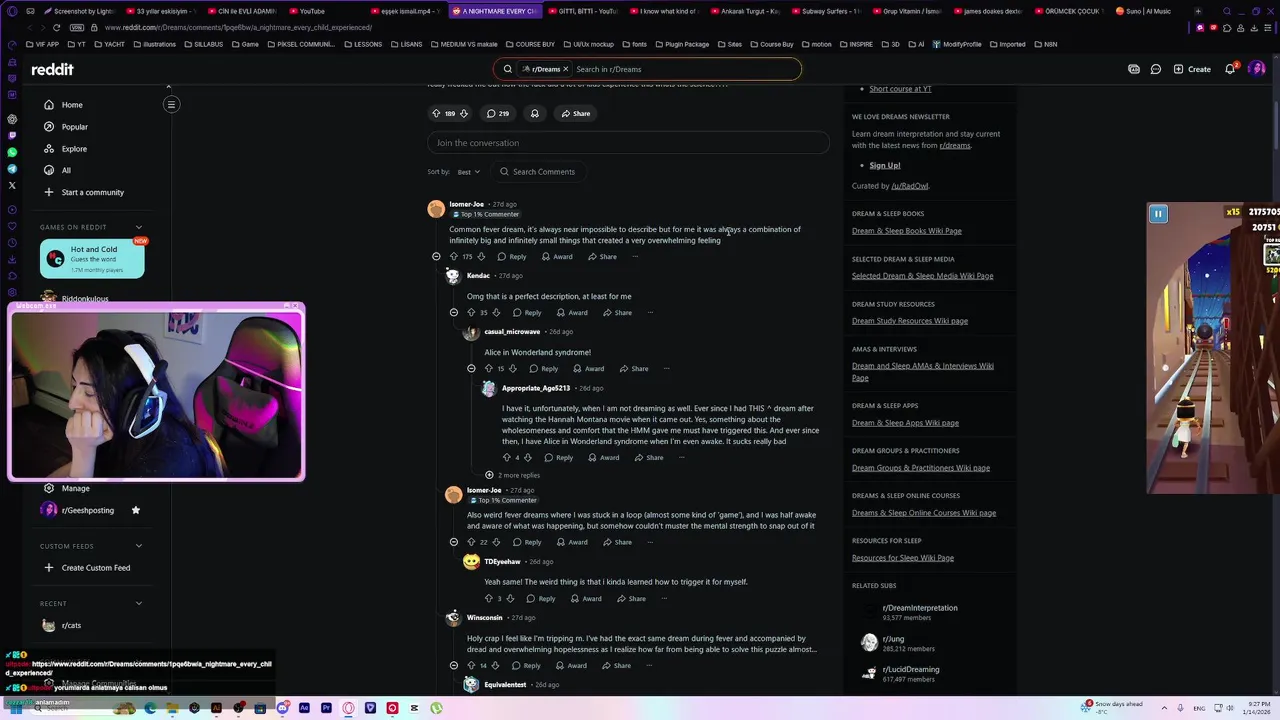Image resolution: width=1280 pixels, height=720 pixels.
Task: Collapse the Isomer-Joe fever dream comment thread
Action: [x=436, y=257]
